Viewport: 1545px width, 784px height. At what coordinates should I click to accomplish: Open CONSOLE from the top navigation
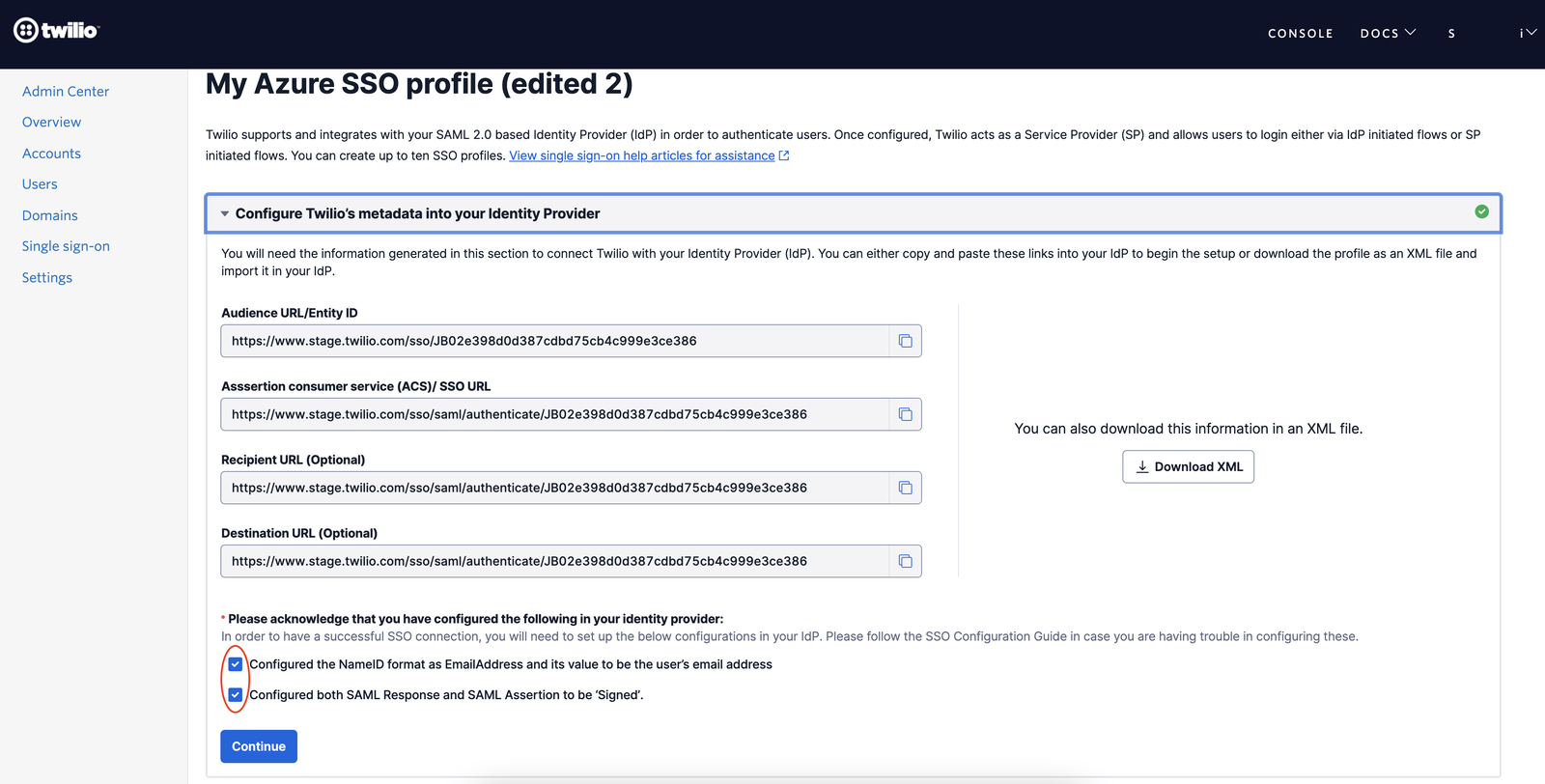coord(1300,32)
